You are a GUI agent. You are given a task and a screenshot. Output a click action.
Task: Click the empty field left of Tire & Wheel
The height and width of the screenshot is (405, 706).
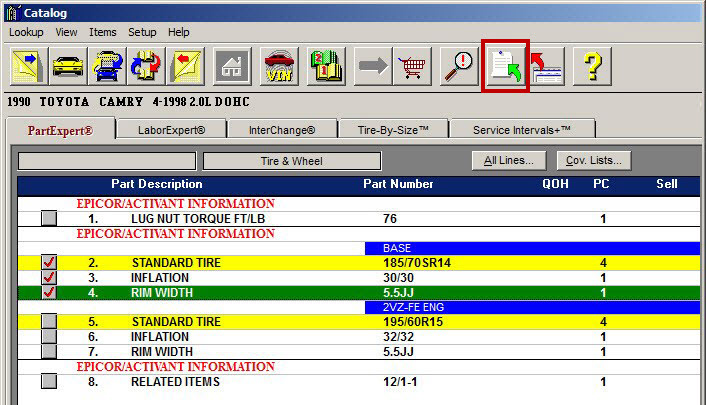point(107,161)
